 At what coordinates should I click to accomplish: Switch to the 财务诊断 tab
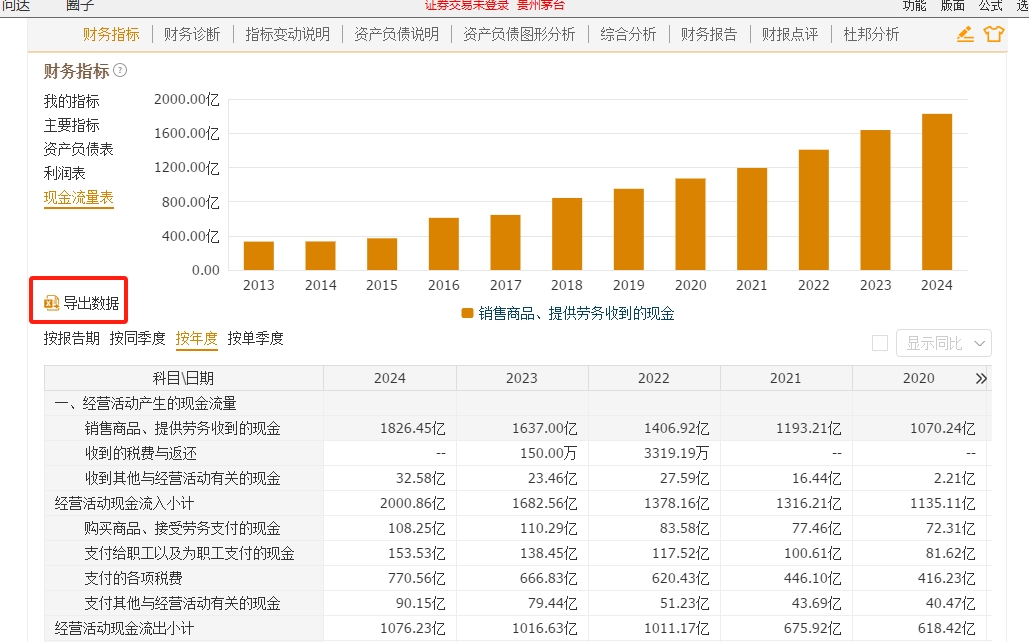pyautogui.click(x=192, y=34)
